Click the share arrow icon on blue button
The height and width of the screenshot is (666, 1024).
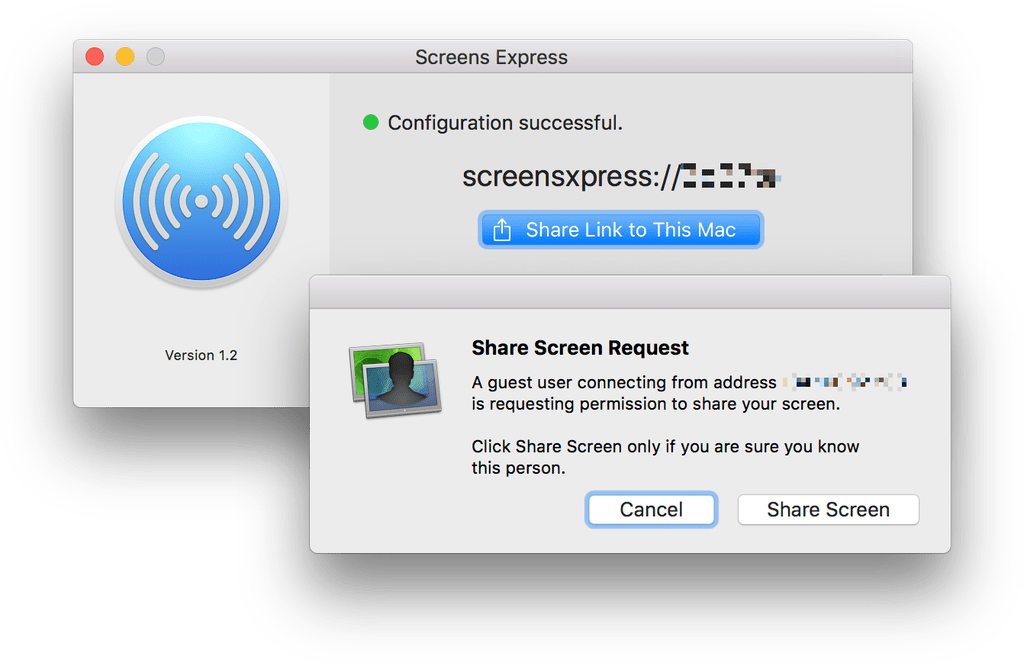point(502,230)
